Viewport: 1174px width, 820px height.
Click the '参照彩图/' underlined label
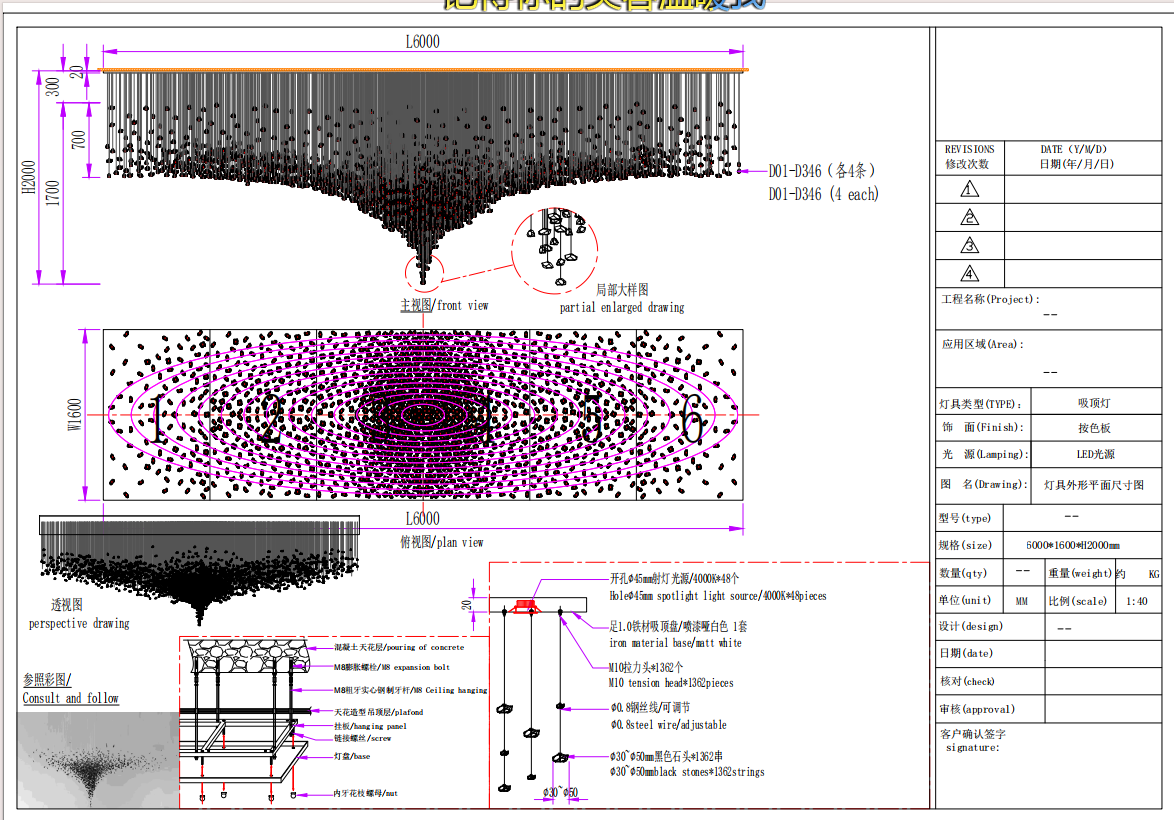pos(46,679)
